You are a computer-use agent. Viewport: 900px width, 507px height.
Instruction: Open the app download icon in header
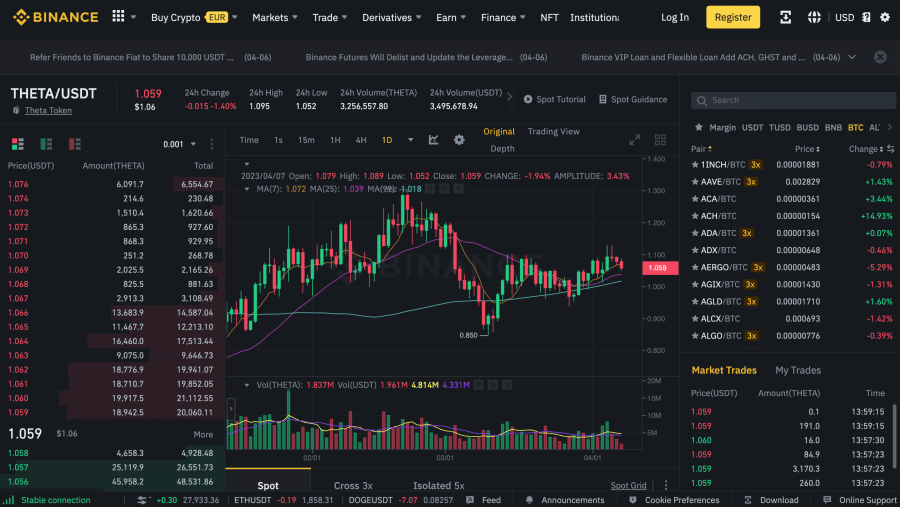785,17
